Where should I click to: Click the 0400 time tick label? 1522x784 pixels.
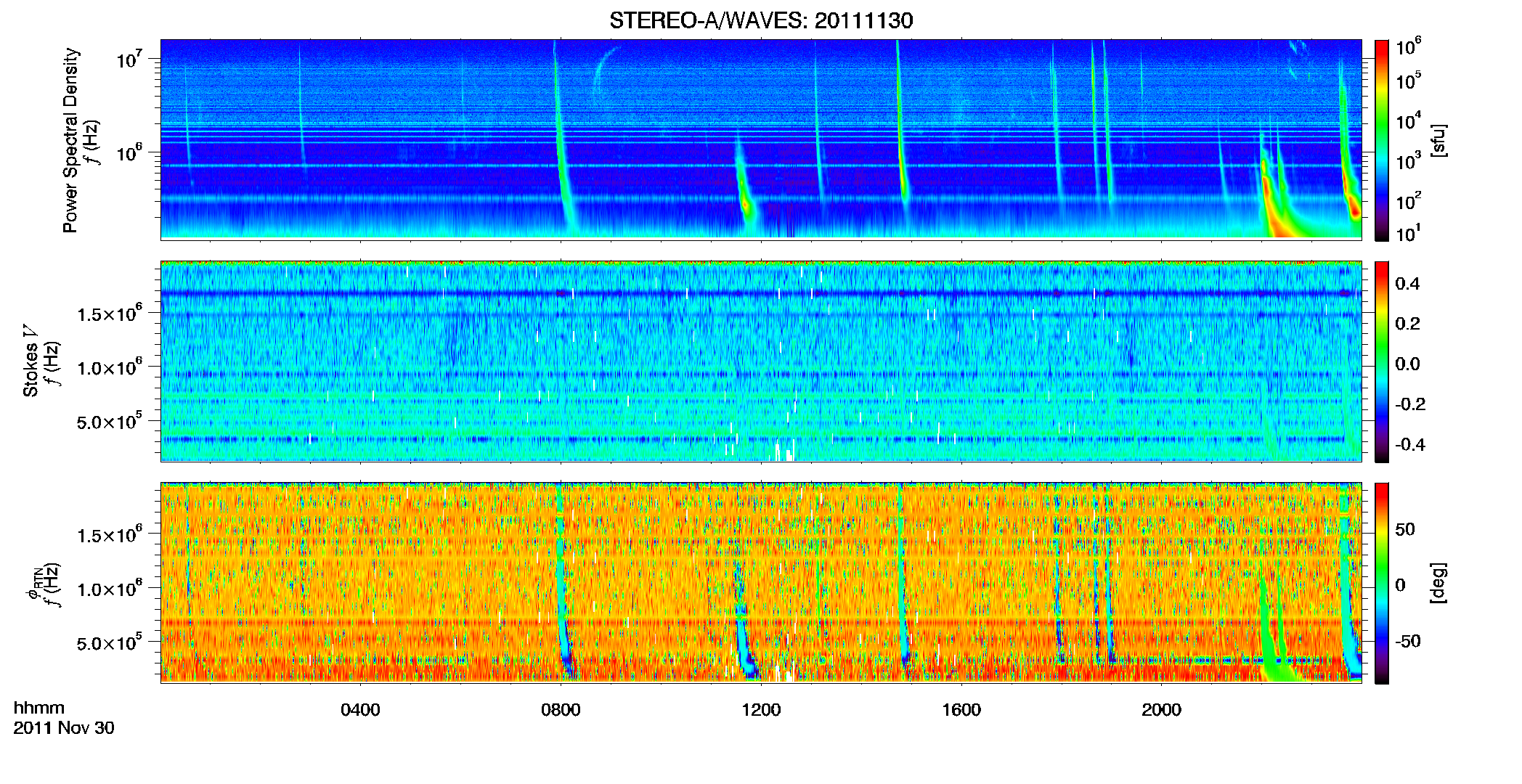coord(360,710)
